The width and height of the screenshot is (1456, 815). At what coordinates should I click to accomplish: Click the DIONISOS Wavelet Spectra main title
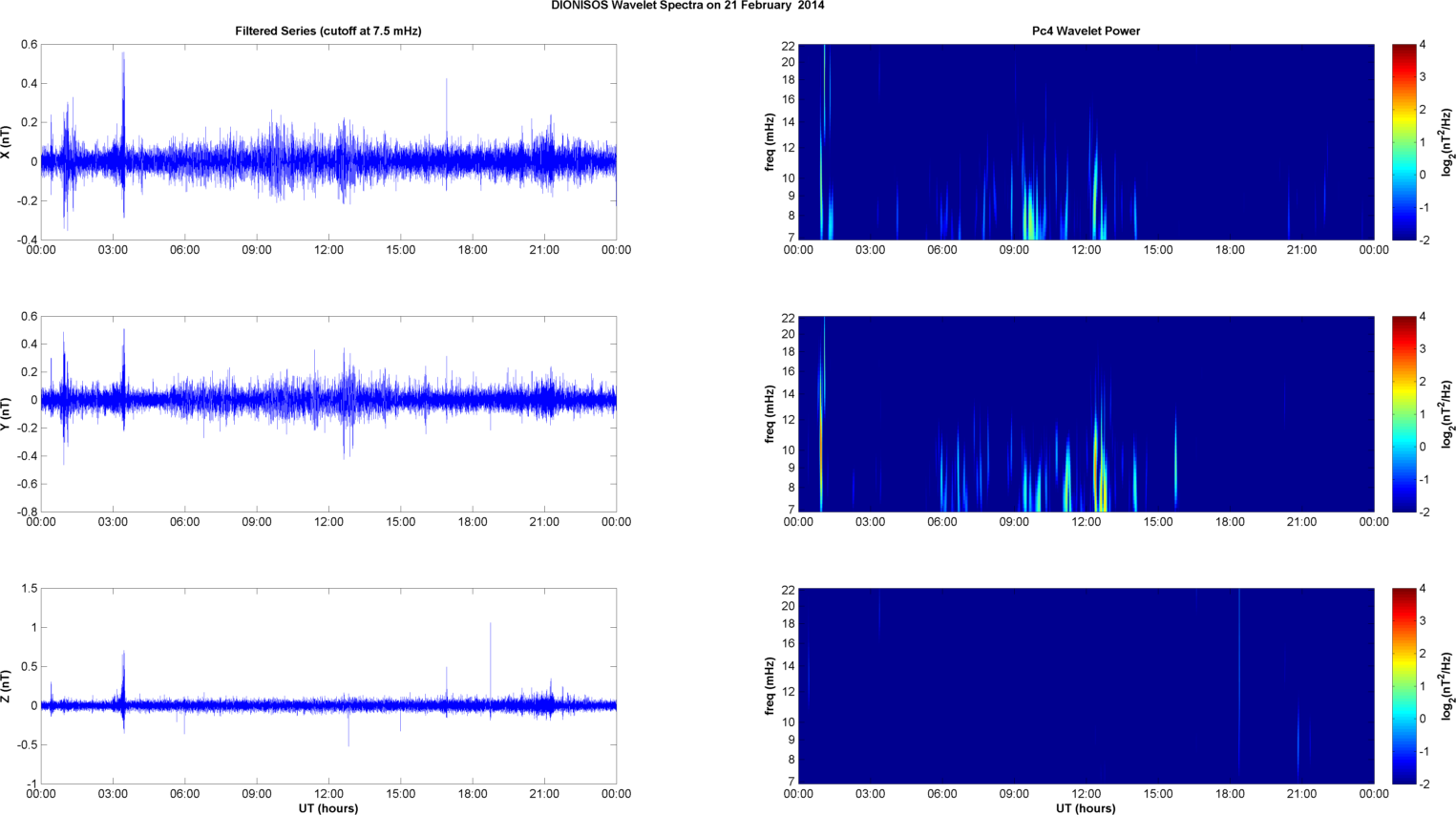pyautogui.click(x=687, y=6)
